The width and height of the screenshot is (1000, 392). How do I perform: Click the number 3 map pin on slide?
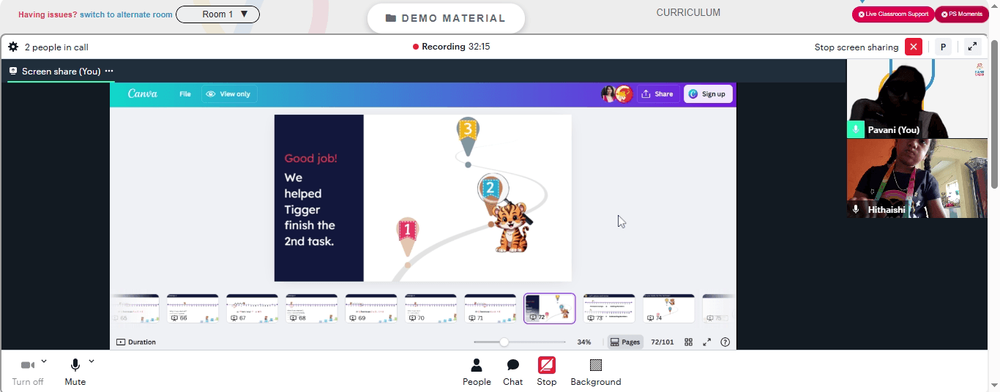coord(467,137)
